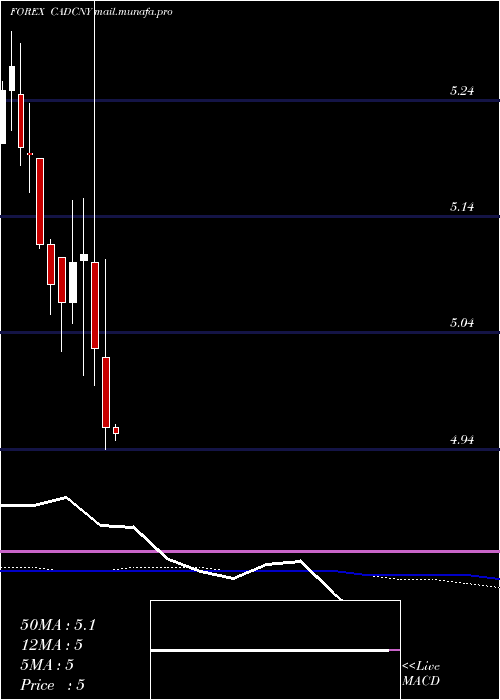This screenshot has width=500, height=700.
Task: Click the Live MACD indicator box
Action: 275,650
